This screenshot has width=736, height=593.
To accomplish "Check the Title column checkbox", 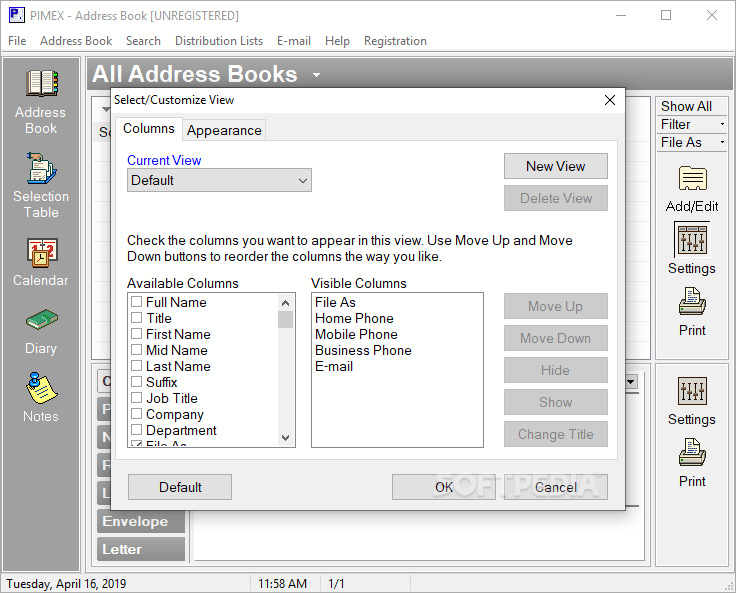I will tap(136, 317).
